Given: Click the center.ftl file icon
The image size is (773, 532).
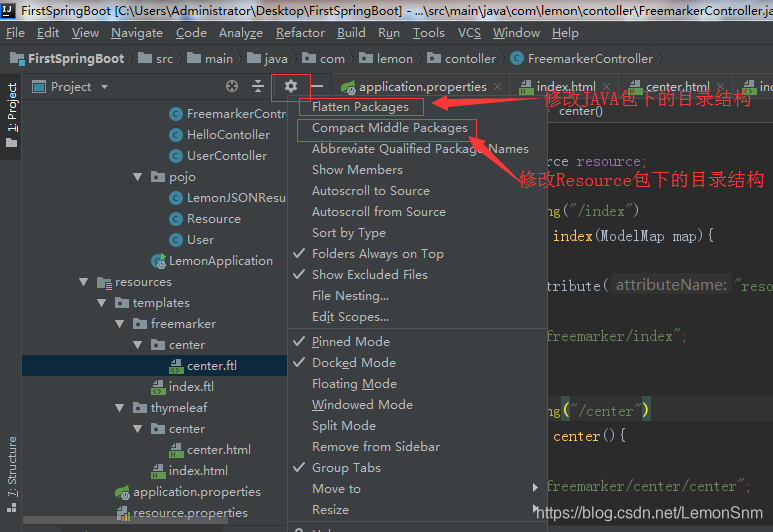Looking at the screenshot, I should pyautogui.click(x=176, y=366).
